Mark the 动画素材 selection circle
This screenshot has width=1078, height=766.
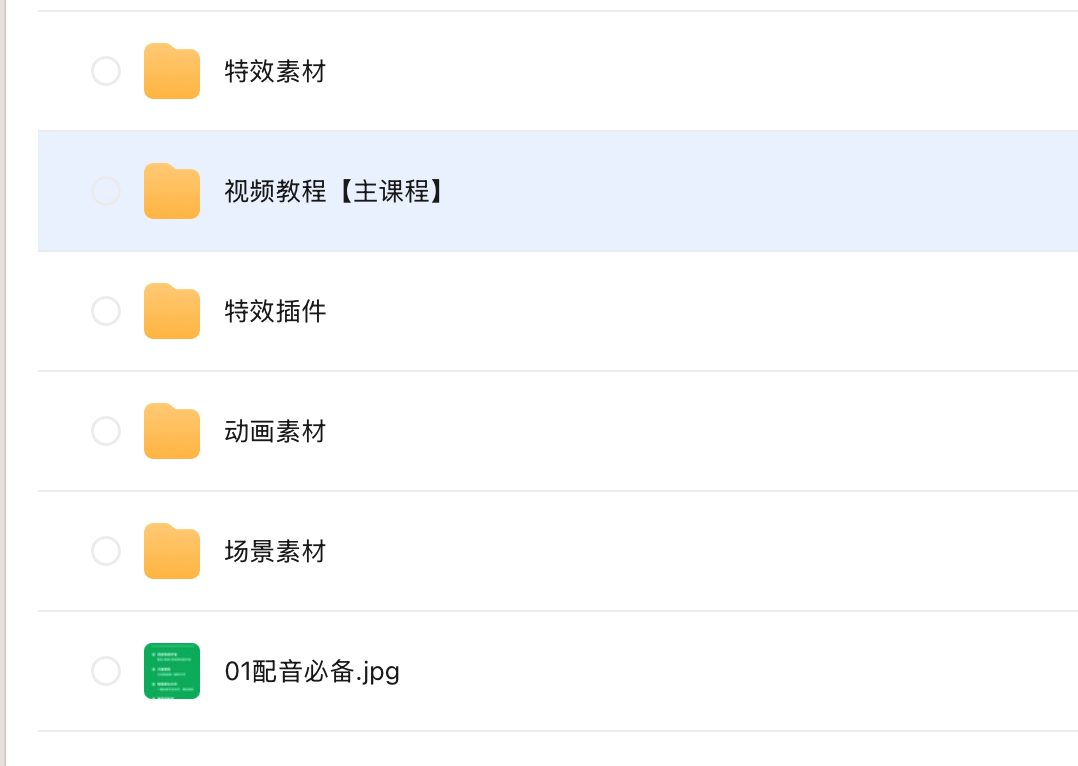106,431
